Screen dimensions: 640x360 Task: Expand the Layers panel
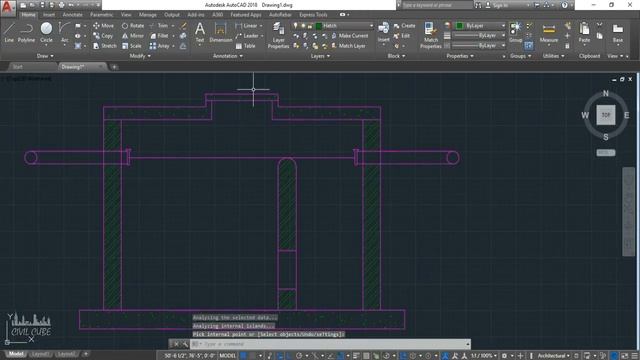[320, 56]
